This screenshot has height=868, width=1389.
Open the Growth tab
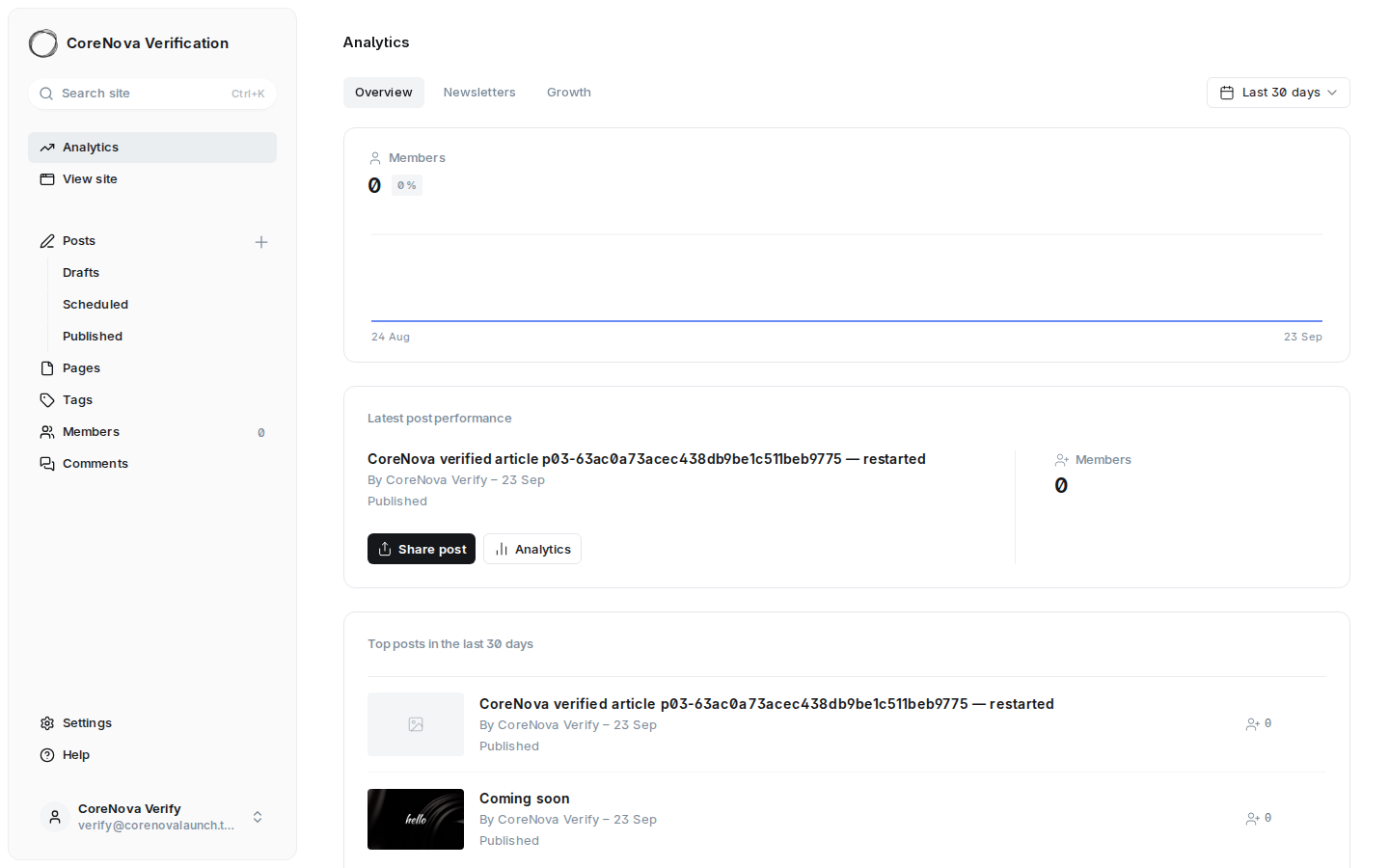point(569,93)
